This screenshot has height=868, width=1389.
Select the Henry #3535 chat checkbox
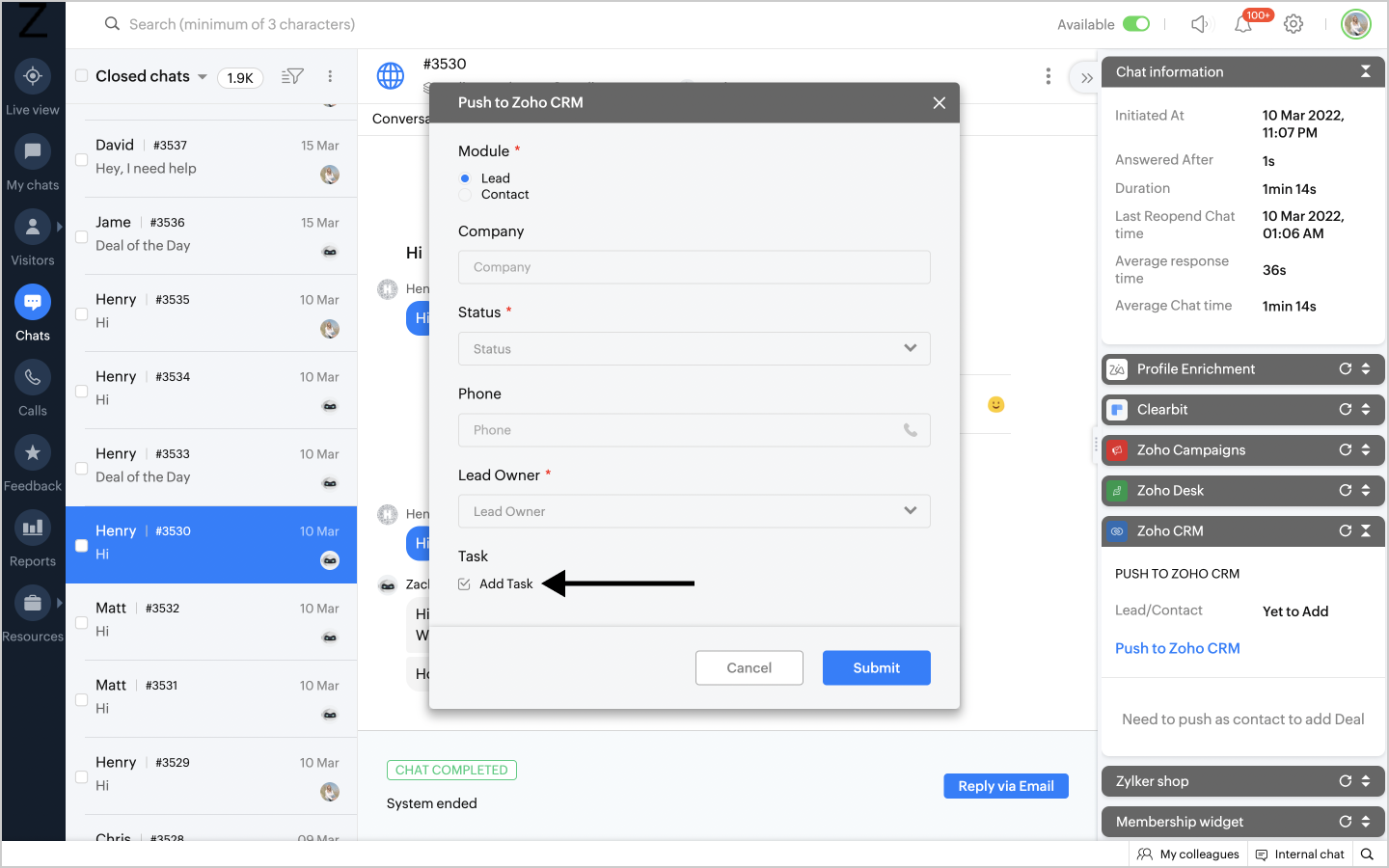click(x=82, y=313)
